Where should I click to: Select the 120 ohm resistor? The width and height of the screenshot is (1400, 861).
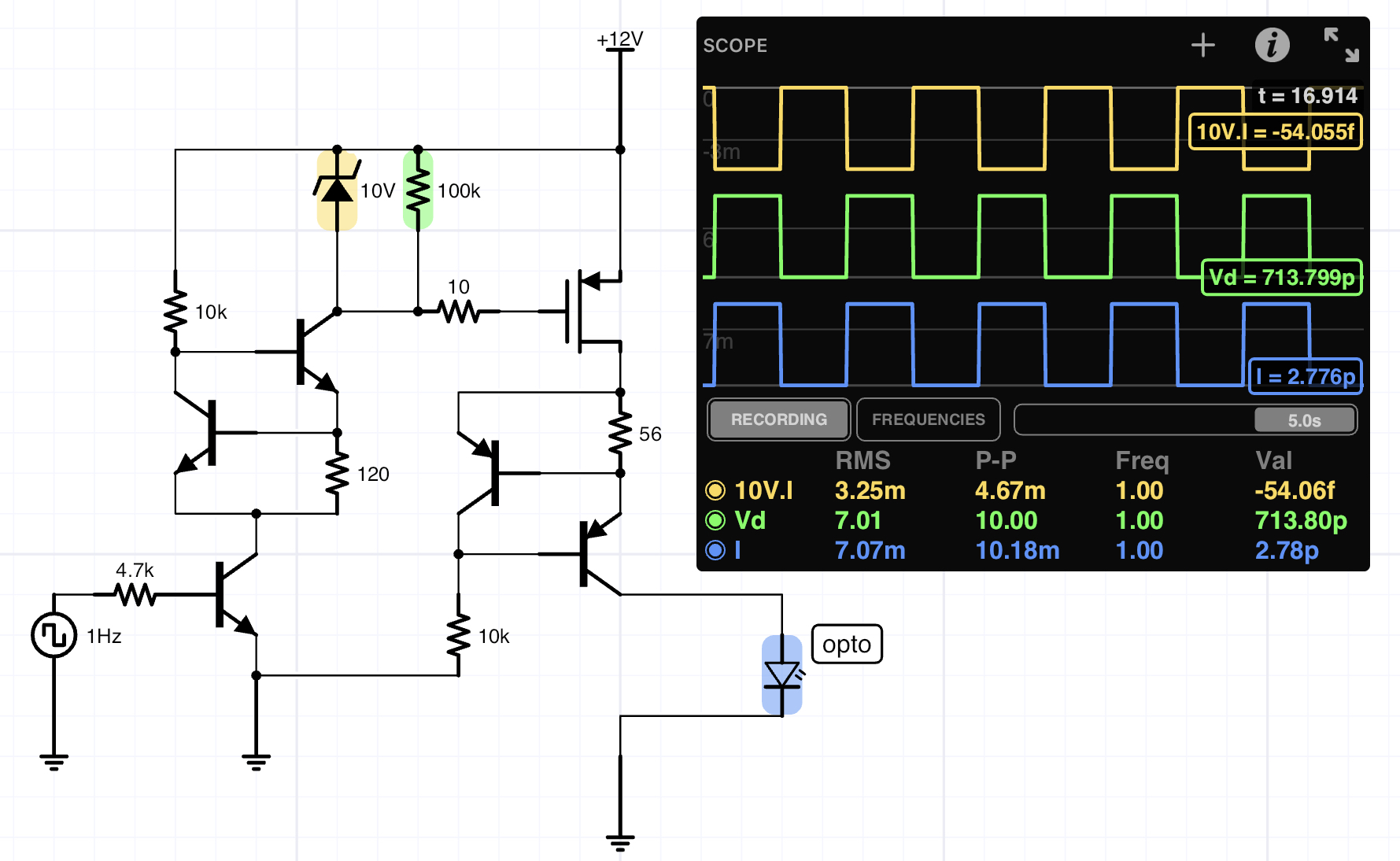click(337, 473)
